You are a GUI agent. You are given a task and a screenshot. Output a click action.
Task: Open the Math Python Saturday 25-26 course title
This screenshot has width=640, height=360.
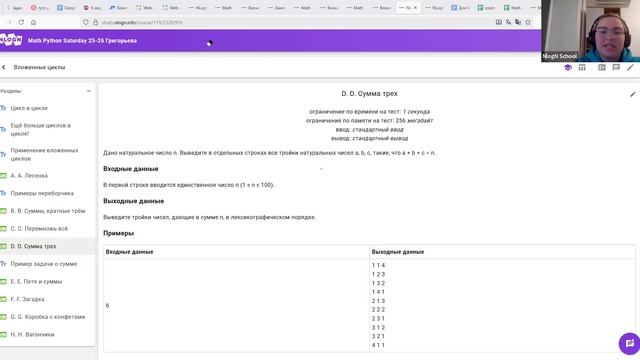click(x=82, y=41)
